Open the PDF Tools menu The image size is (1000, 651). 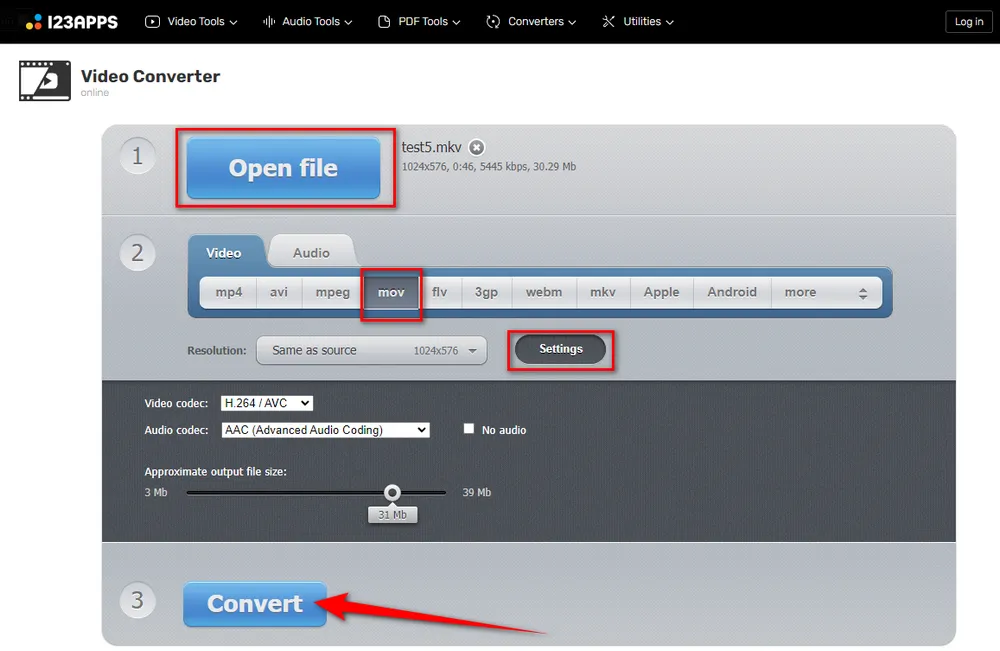pyautogui.click(x=419, y=22)
